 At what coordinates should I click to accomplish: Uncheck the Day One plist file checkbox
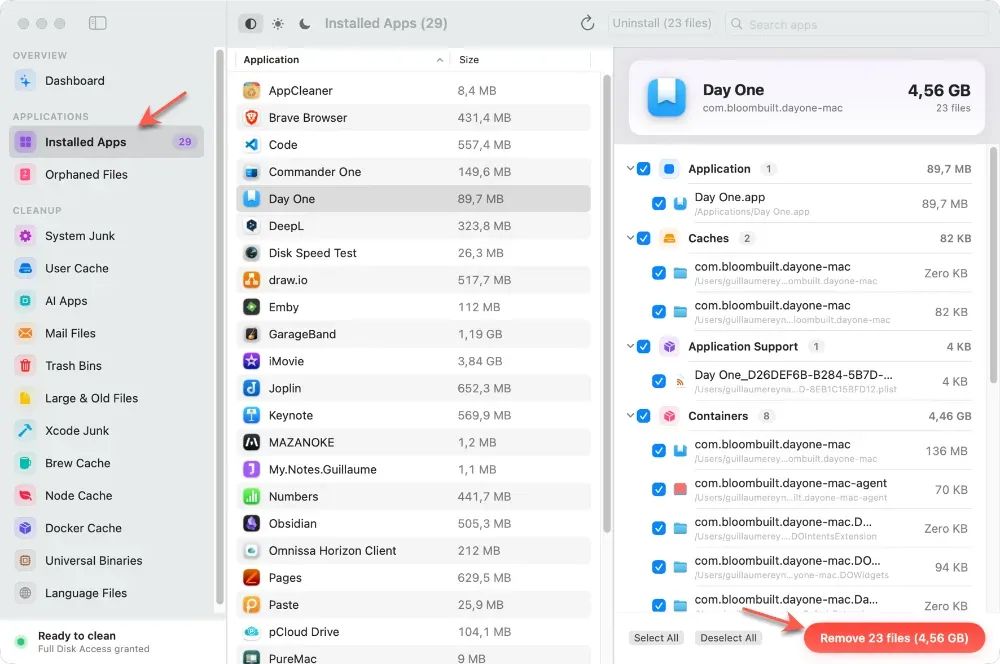(659, 381)
